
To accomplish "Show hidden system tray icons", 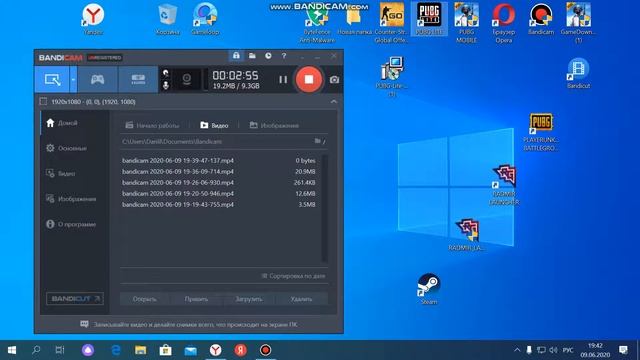I will click(517, 350).
